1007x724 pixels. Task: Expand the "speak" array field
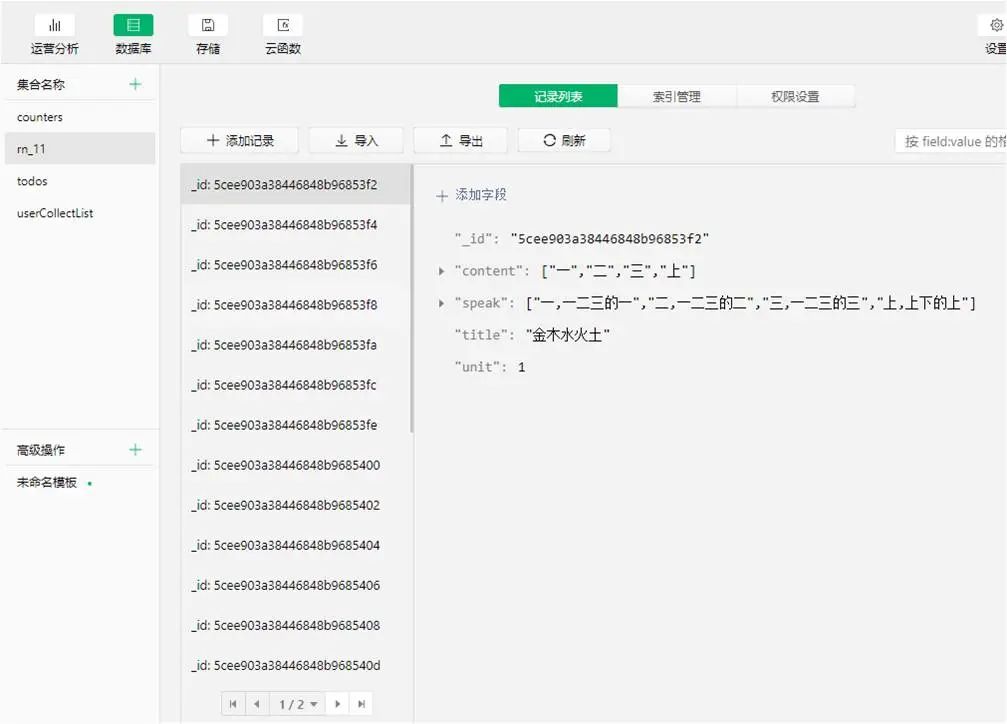[441, 303]
